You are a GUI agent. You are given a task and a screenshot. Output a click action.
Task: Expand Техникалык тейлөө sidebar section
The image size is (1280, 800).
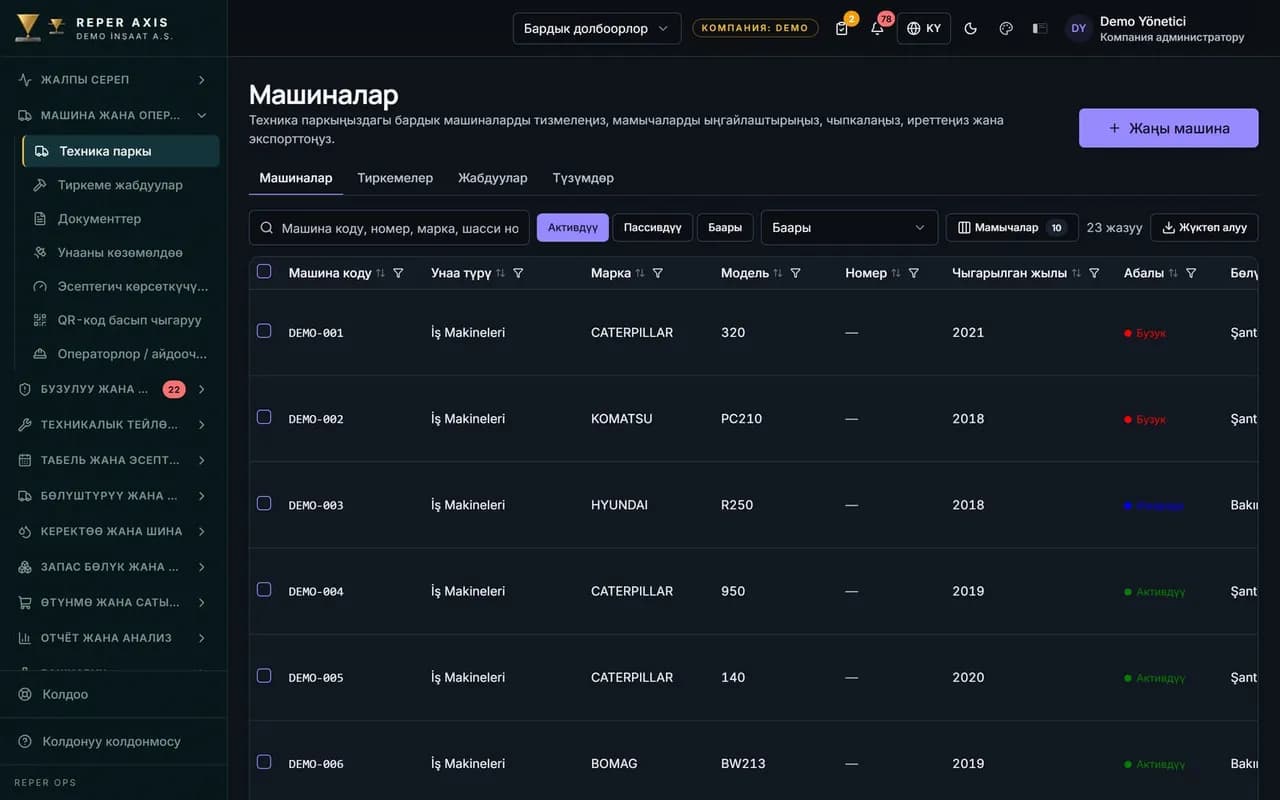coord(113,425)
